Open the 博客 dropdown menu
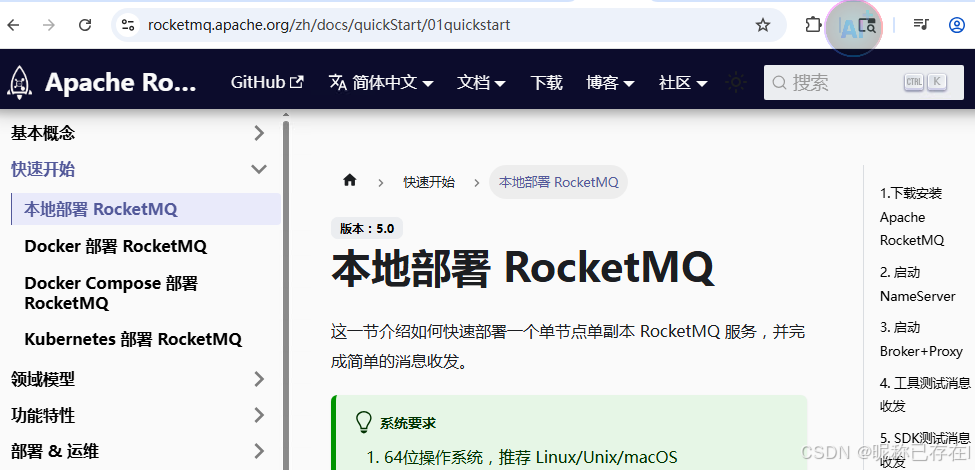 point(609,82)
